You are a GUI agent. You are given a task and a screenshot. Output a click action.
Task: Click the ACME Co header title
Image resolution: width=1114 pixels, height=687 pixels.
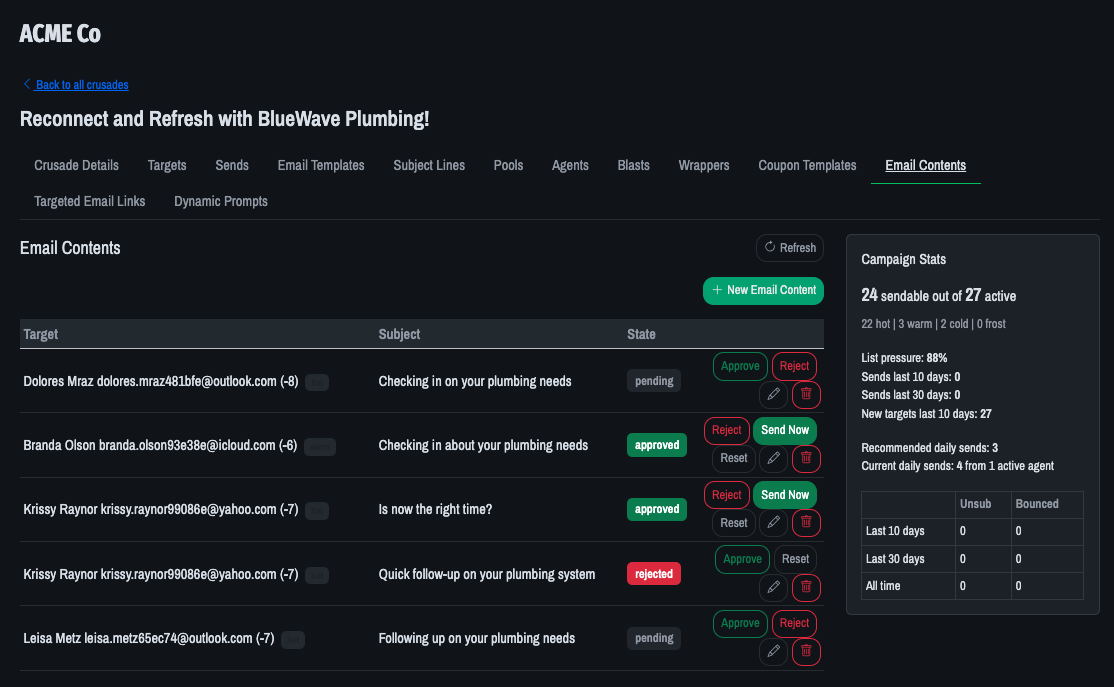pos(60,33)
